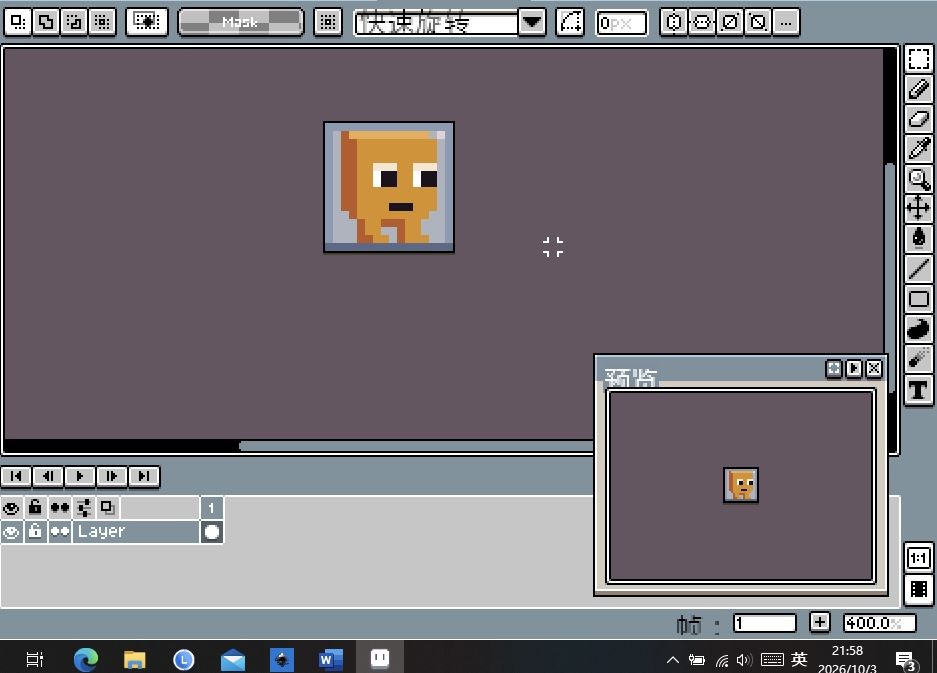This screenshot has height=673, width=937.
Task: Toggle visibility of the Layer row
Action: click(x=11, y=532)
